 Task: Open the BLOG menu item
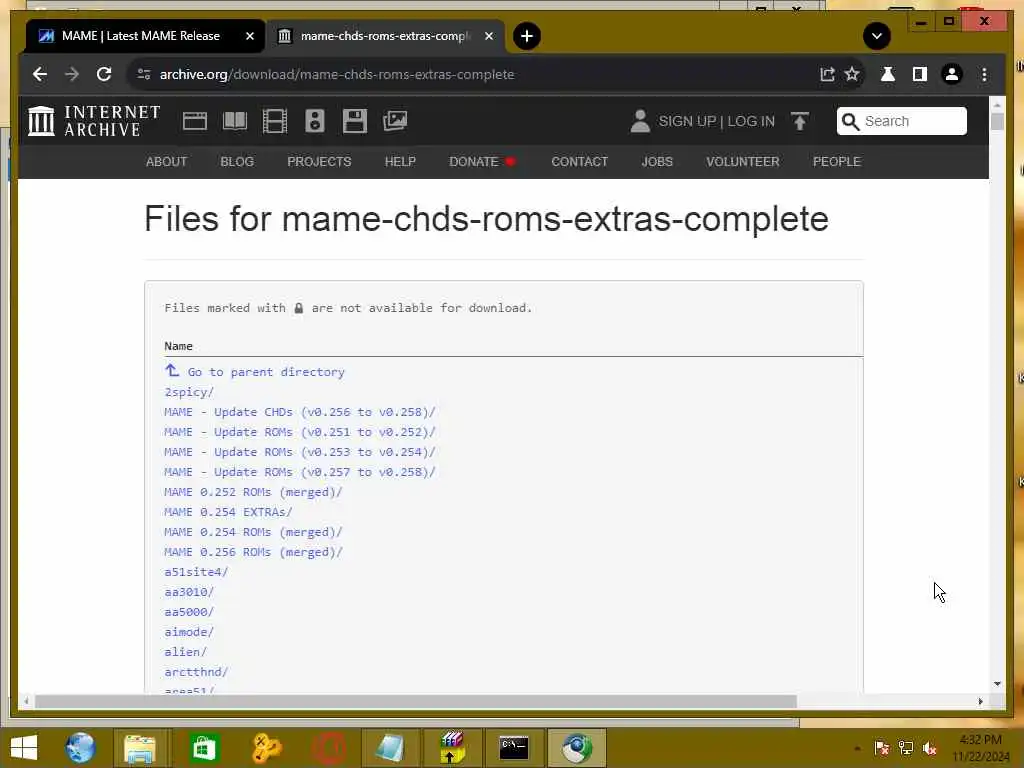coord(237,161)
